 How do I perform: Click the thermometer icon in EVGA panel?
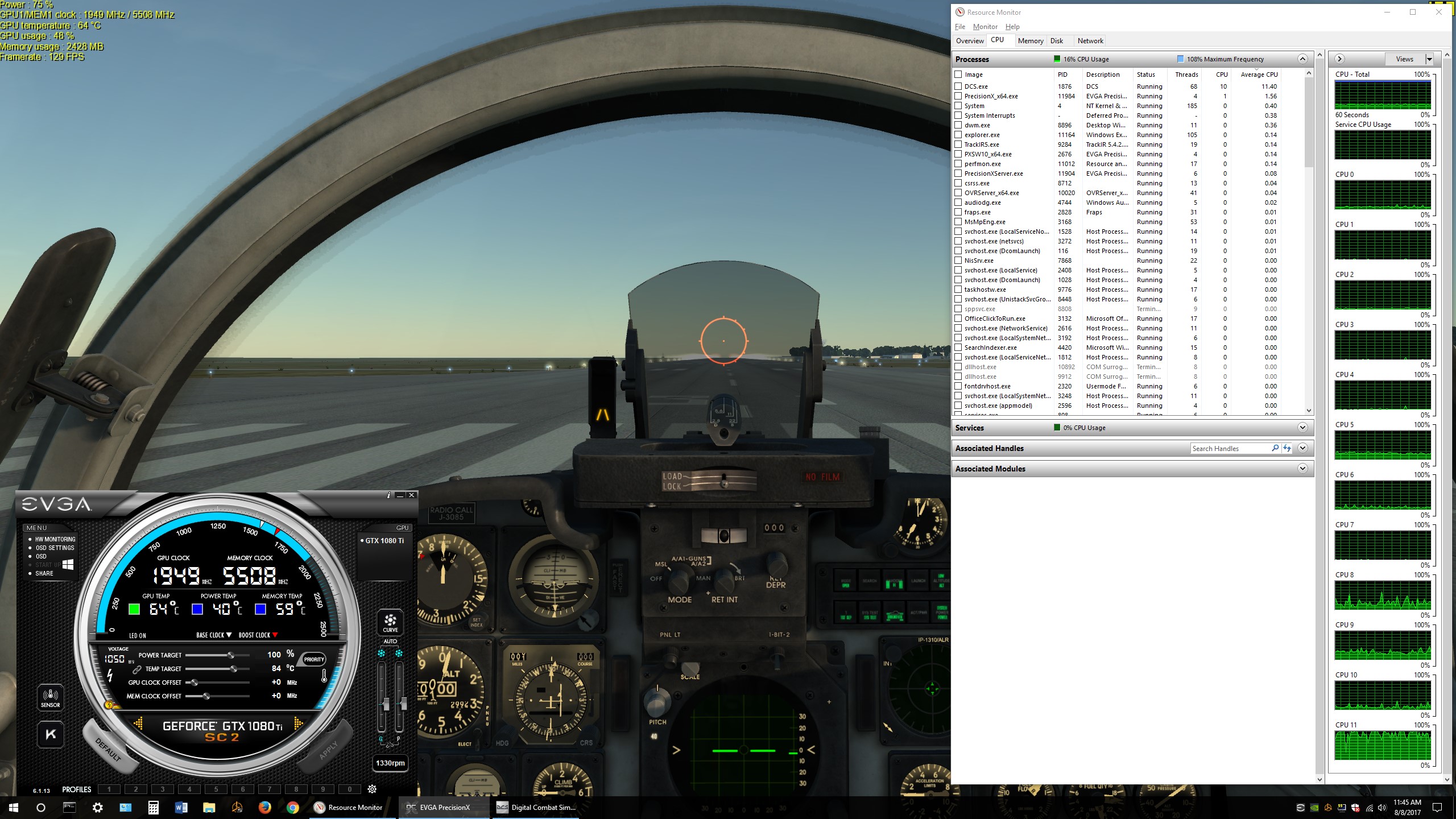coord(324,676)
